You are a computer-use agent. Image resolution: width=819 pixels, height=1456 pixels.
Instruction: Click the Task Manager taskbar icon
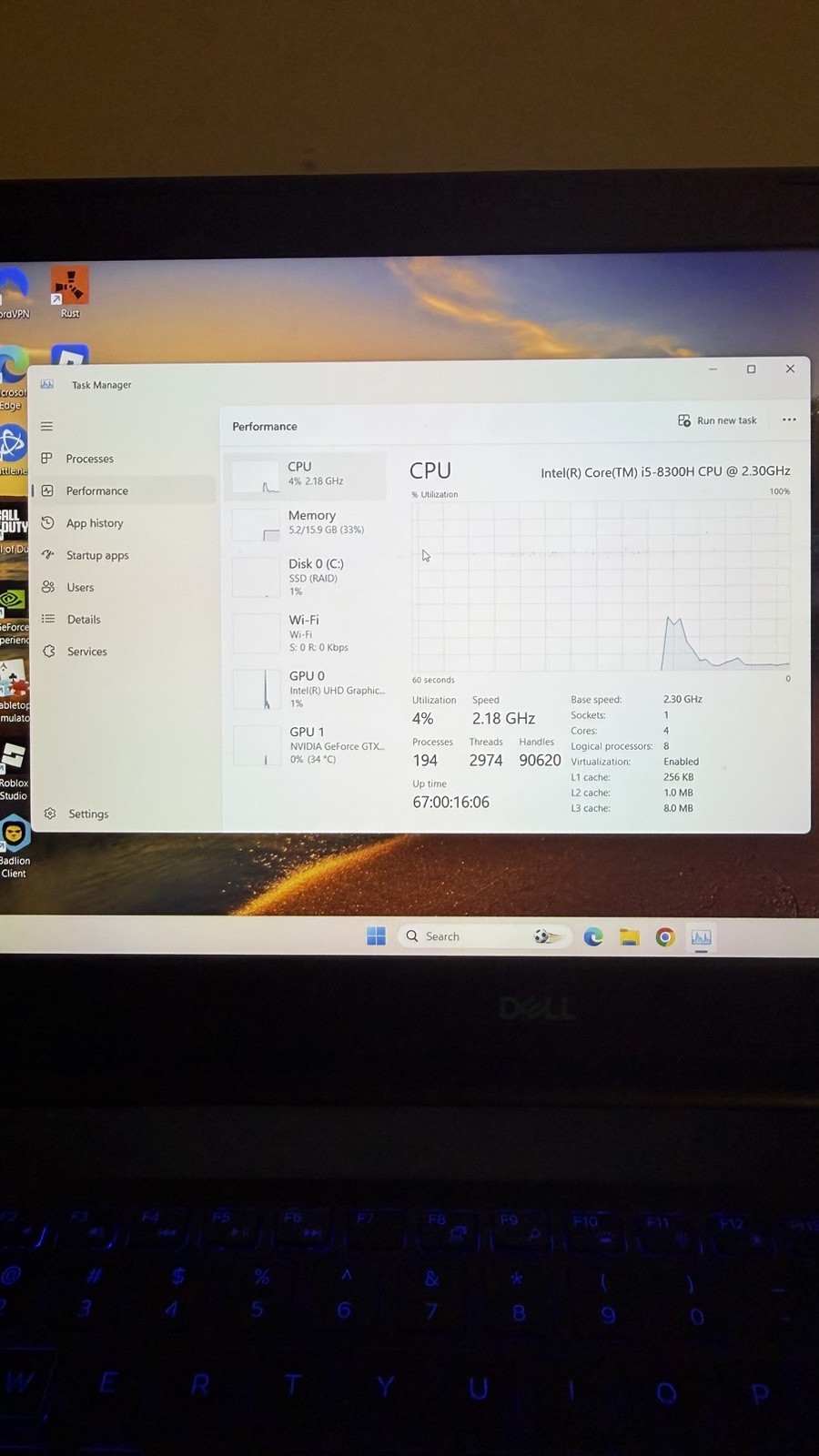click(x=701, y=937)
